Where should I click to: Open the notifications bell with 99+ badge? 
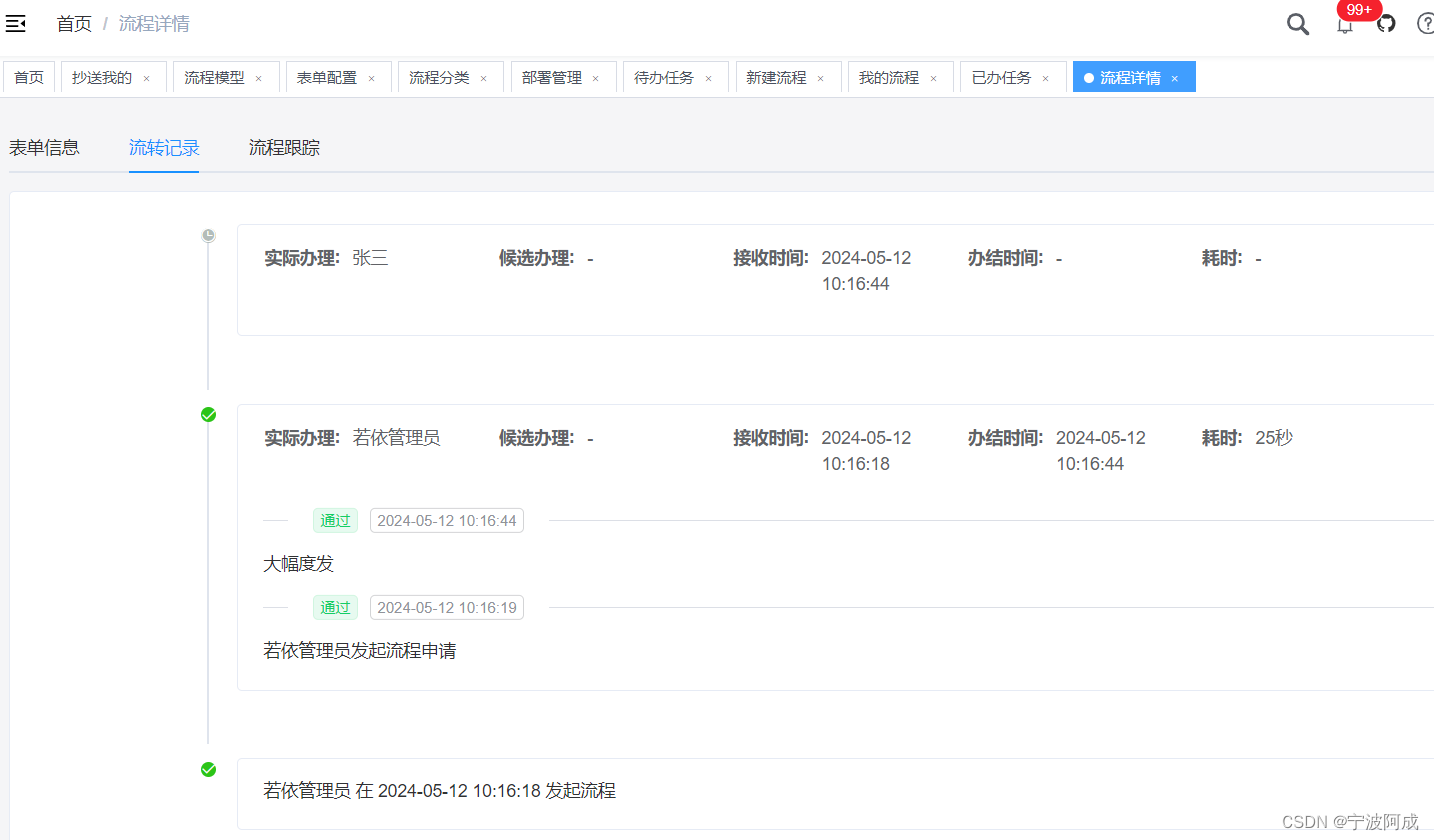(1346, 24)
